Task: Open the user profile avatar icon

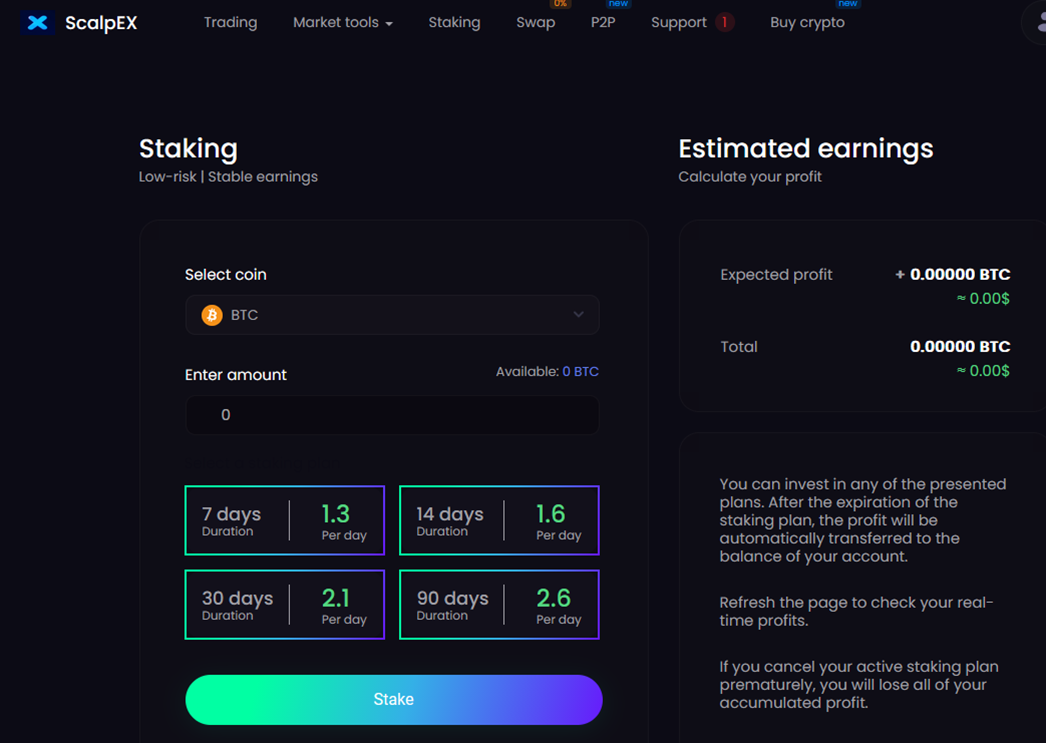Action: tap(1036, 23)
